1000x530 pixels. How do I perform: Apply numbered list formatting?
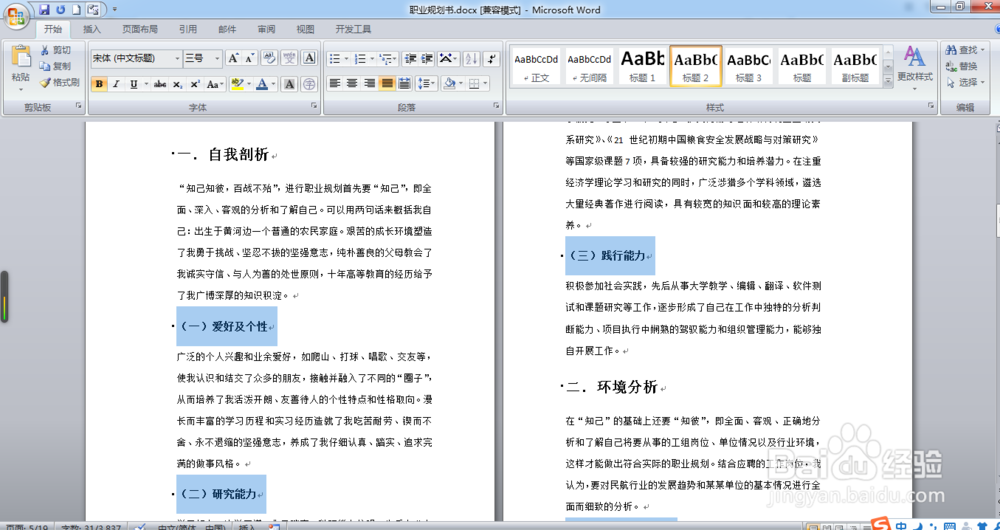360,59
